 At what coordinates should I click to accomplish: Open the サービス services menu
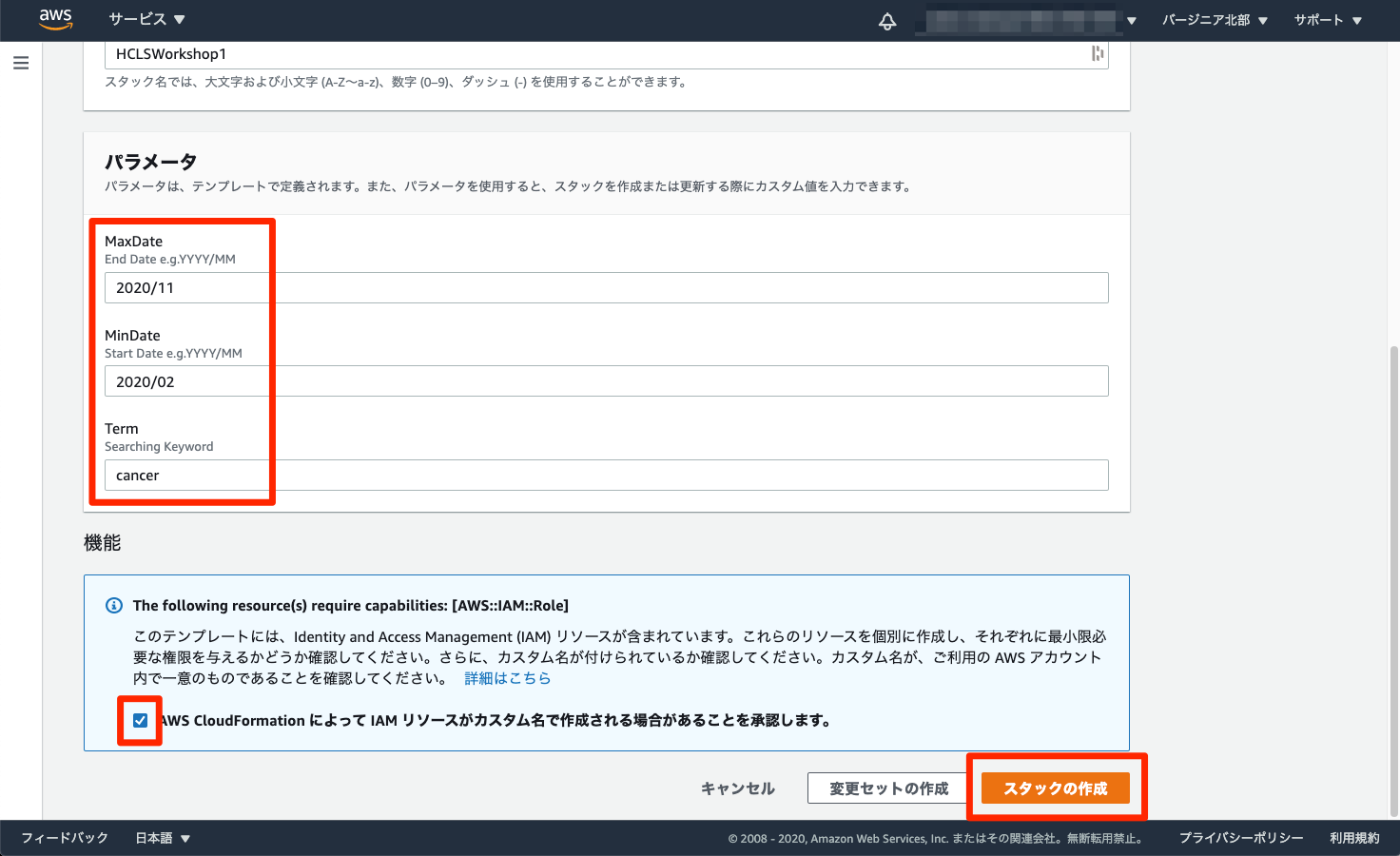146,19
